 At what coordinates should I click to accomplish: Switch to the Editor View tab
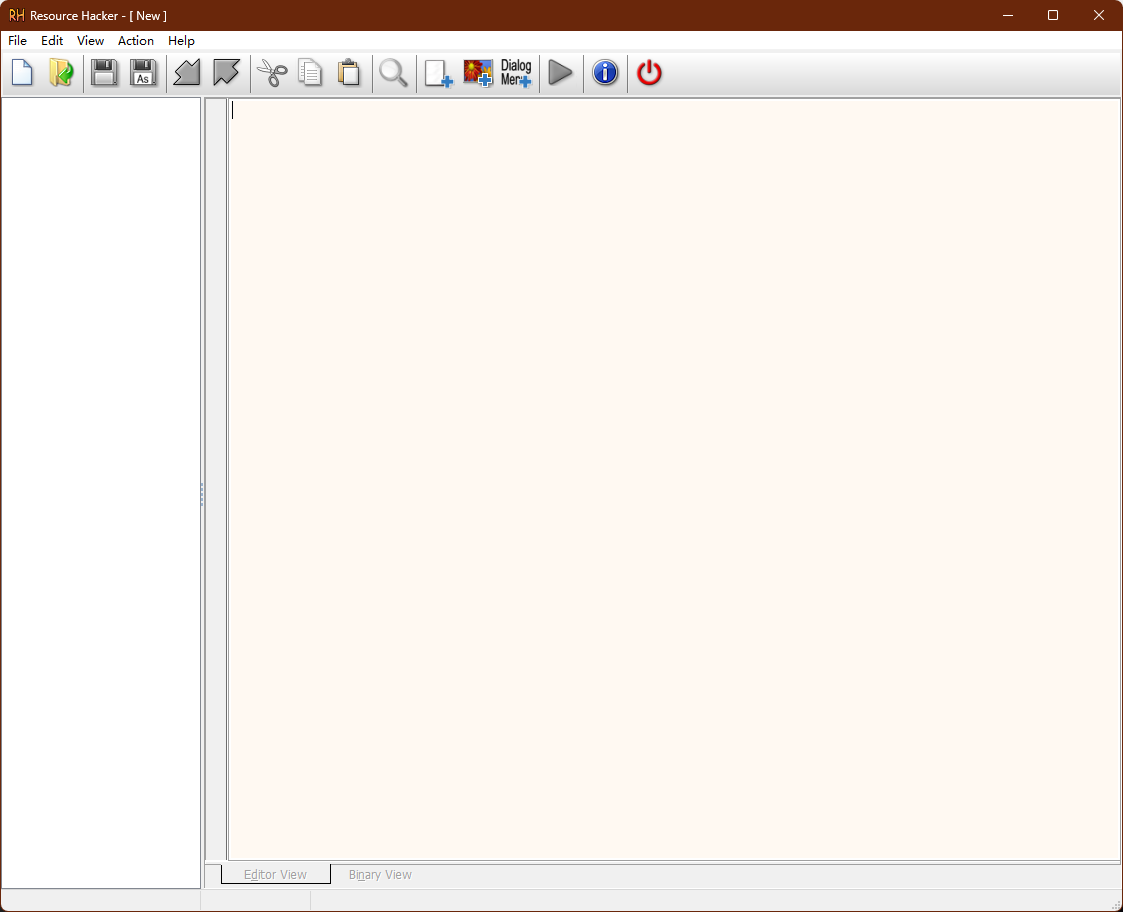pos(276,874)
